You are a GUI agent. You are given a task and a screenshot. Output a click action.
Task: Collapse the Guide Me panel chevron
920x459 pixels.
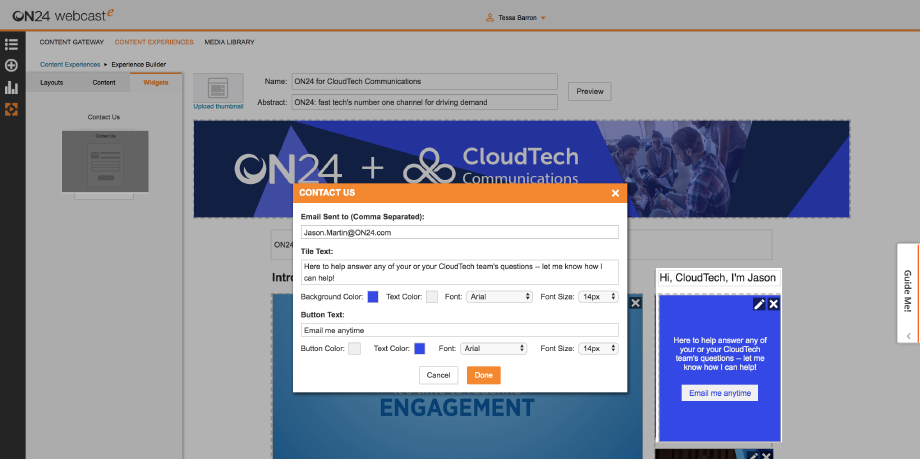(x=908, y=336)
